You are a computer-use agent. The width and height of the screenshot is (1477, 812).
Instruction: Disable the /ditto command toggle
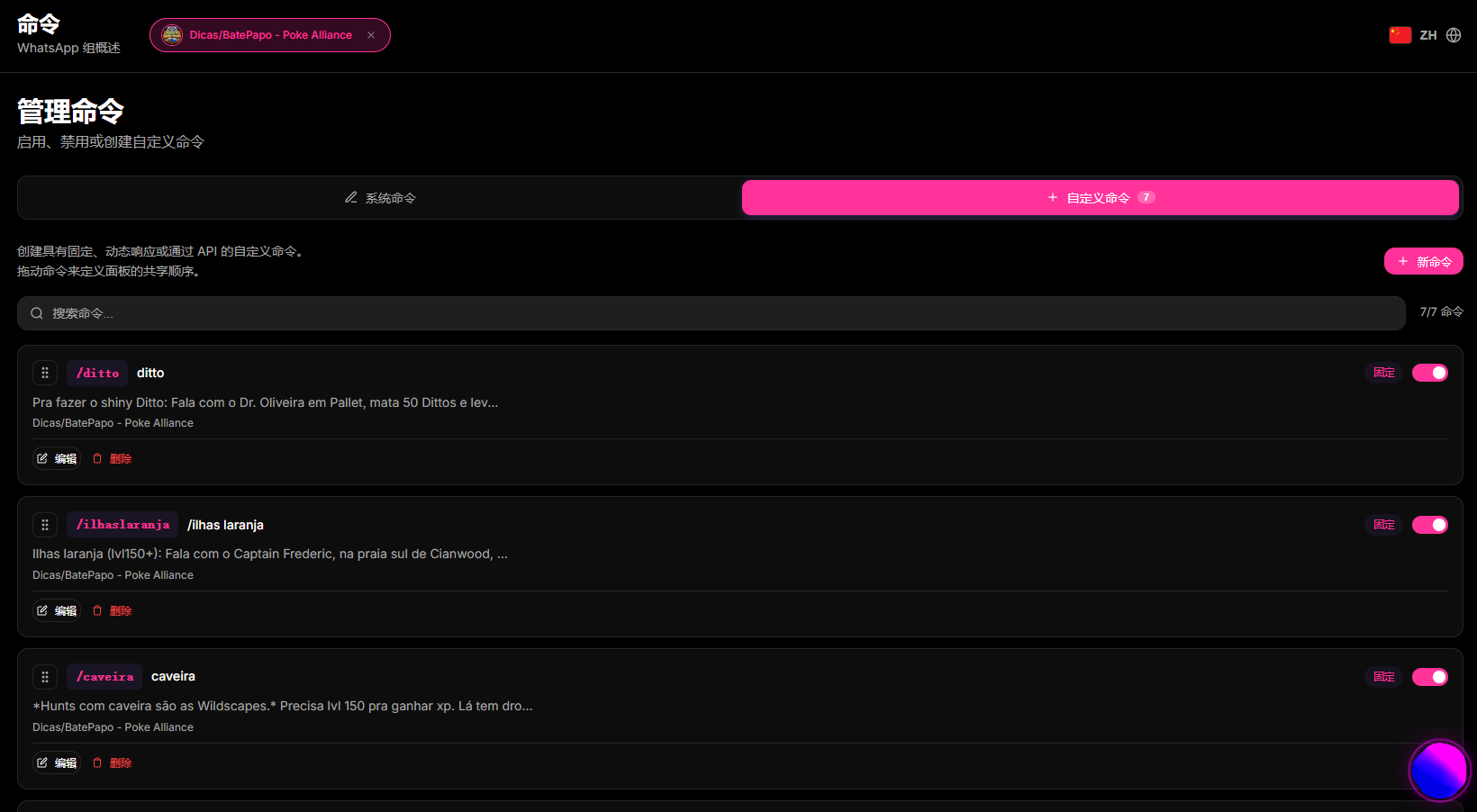(1430, 373)
